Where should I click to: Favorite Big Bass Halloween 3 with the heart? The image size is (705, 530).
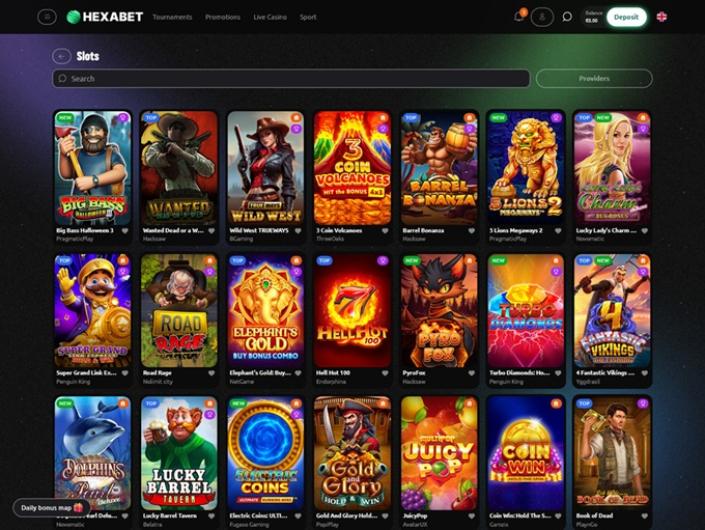click(x=125, y=231)
